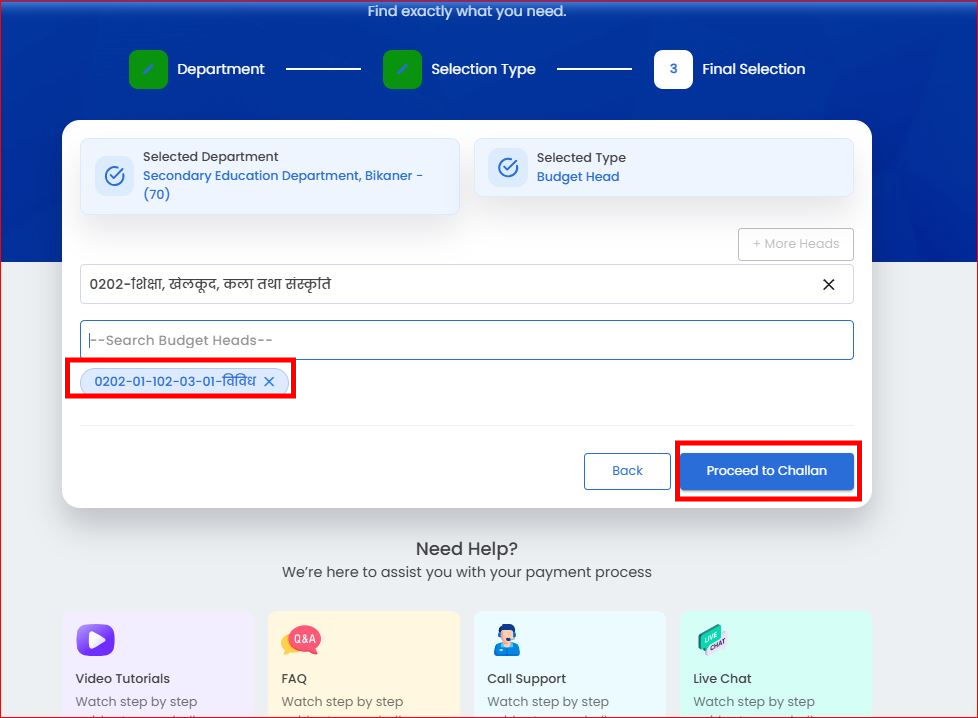Image resolution: width=978 pixels, height=718 pixels.
Task: Click the Call Support agent icon
Action: pos(506,640)
